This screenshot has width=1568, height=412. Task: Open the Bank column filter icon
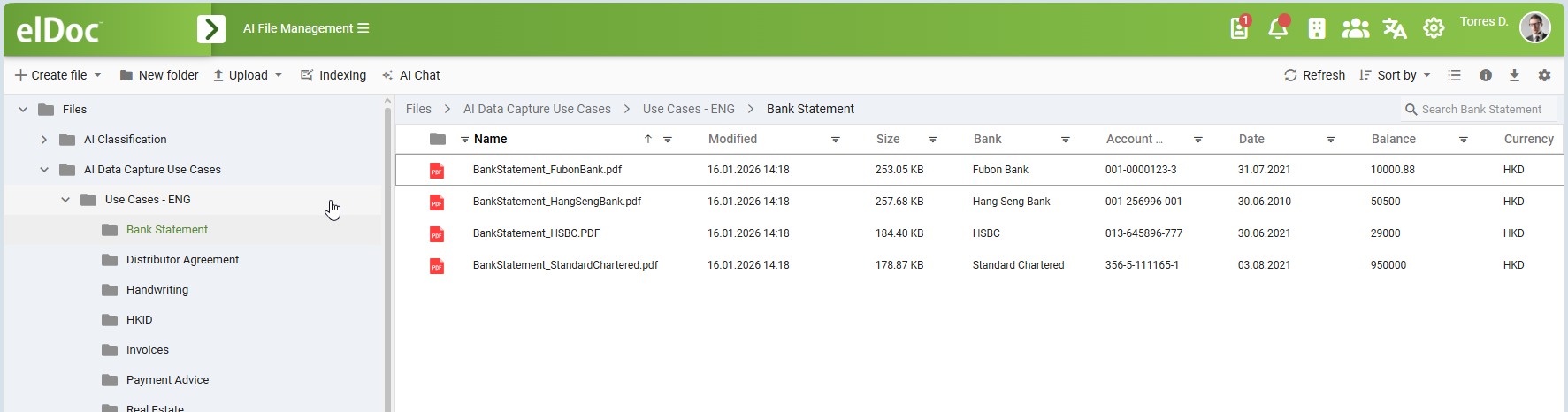coord(1065,140)
